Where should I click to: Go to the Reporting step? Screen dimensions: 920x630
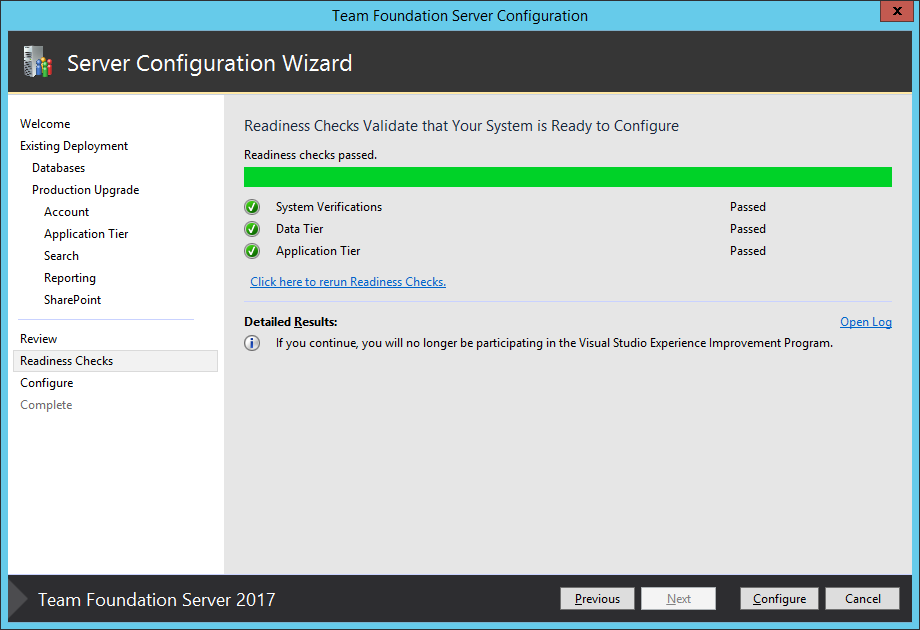pos(70,278)
